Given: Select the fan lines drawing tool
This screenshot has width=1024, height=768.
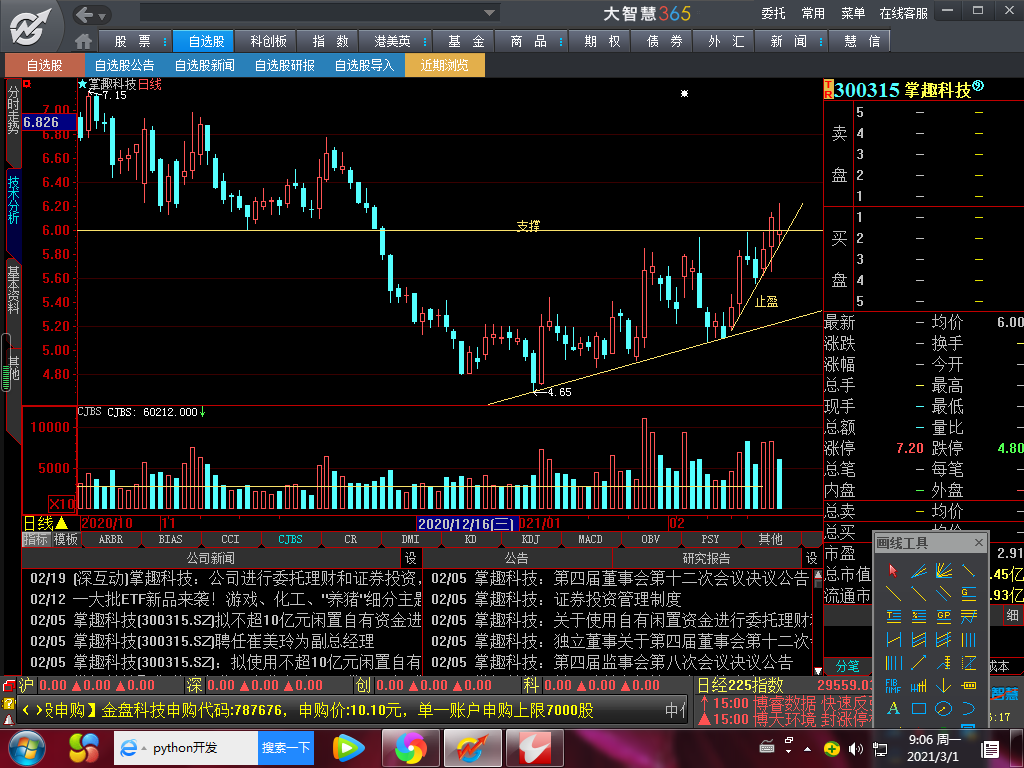Looking at the screenshot, I should (x=944, y=570).
